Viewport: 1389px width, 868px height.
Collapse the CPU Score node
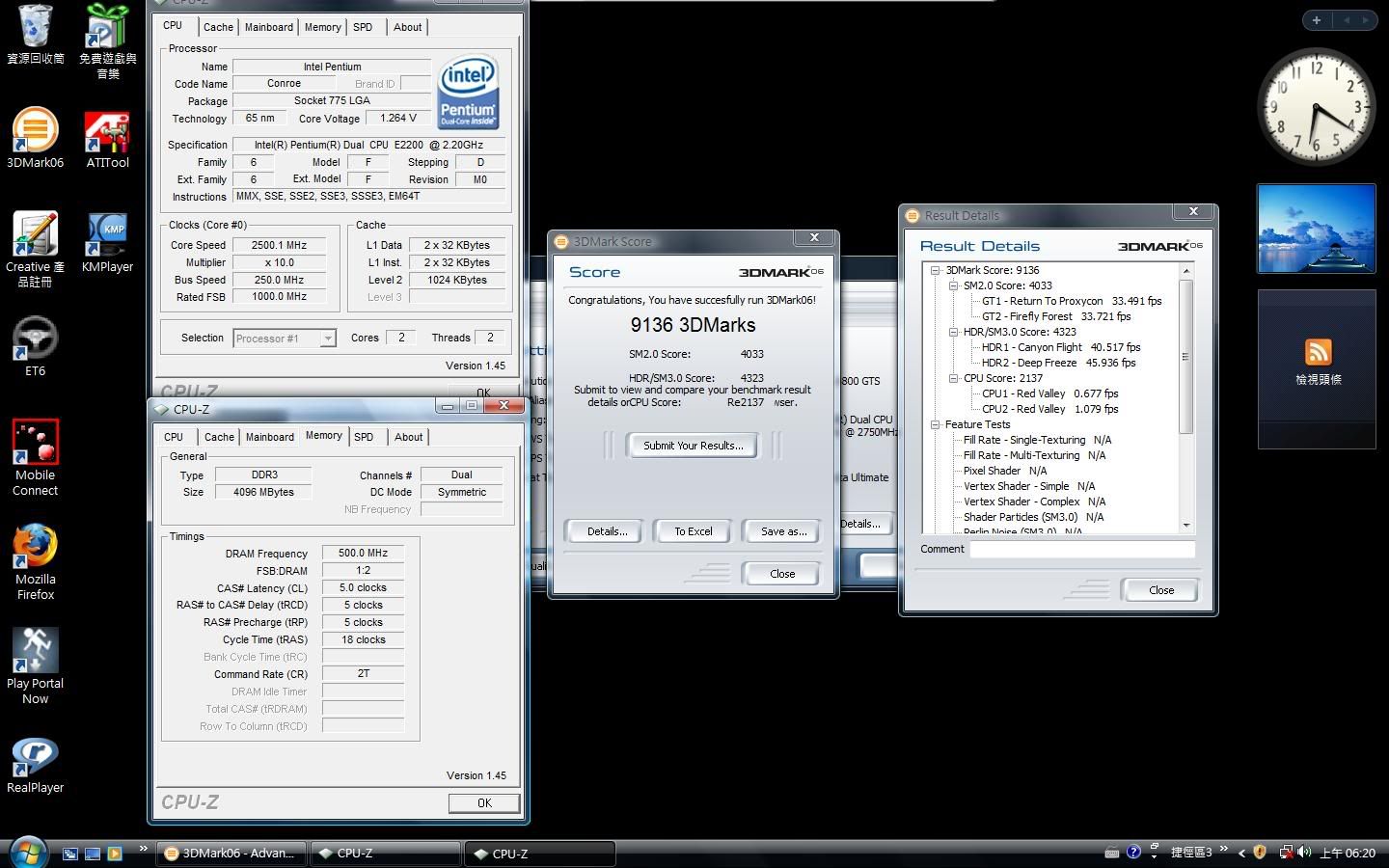pyautogui.click(x=953, y=378)
